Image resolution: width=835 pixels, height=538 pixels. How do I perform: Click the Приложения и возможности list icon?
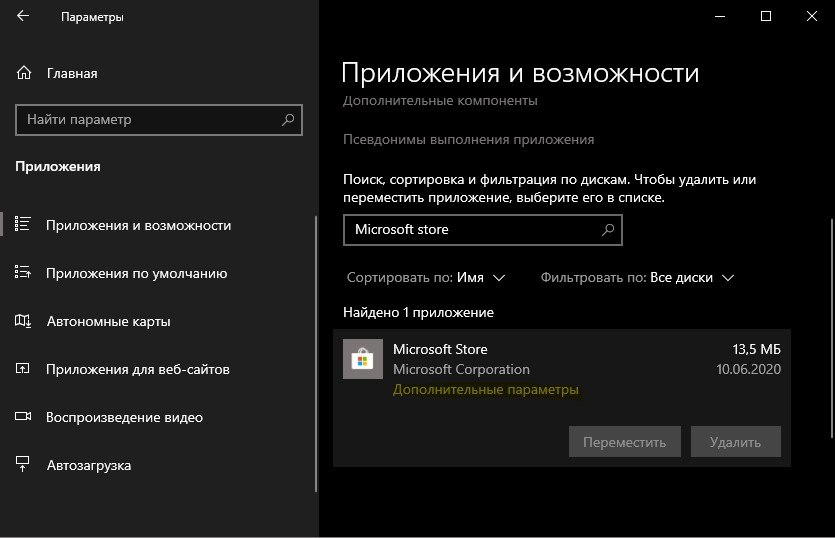click(23, 224)
